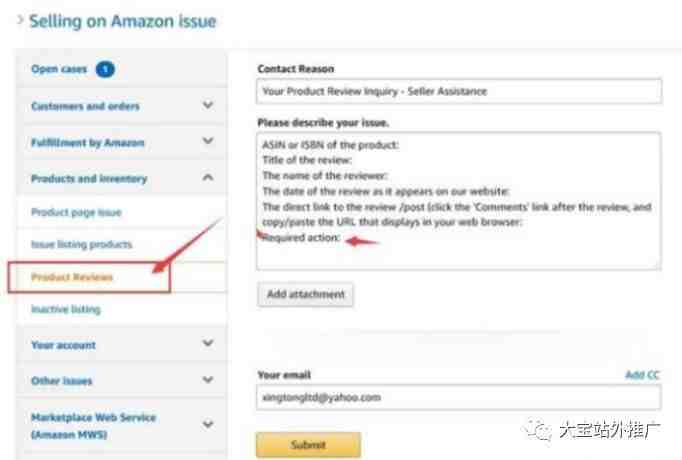The width and height of the screenshot is (682, 460).
Task: Expand Other issues chevron
Action: (x=208, y=380)
